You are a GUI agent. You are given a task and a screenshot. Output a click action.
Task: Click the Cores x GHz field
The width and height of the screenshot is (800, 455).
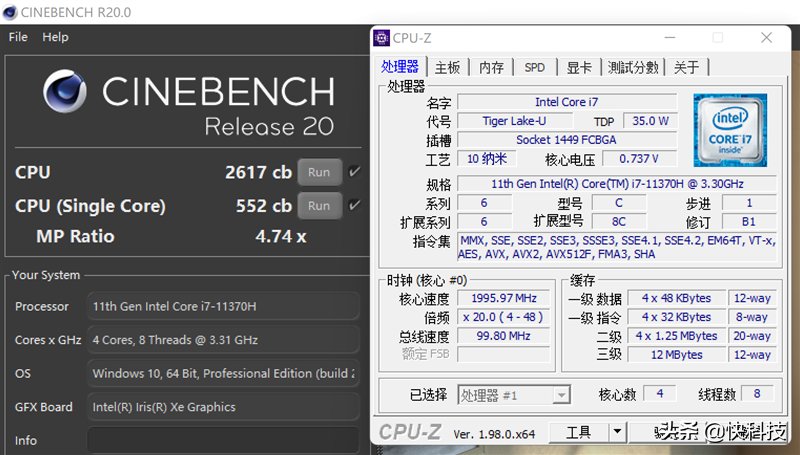[223, 340]
